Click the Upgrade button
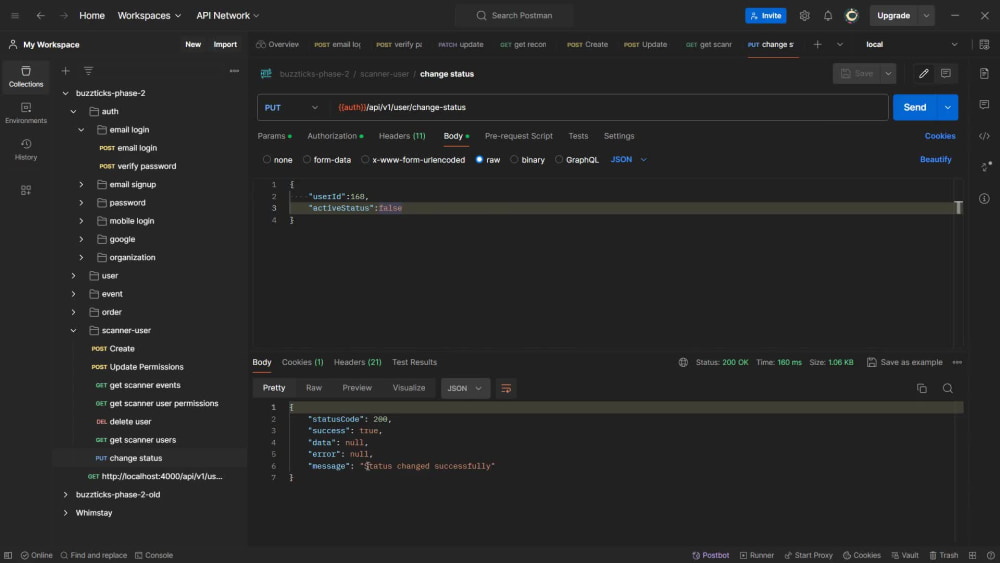This screenshot has width=1000, height=563. [x=893, y=15]
